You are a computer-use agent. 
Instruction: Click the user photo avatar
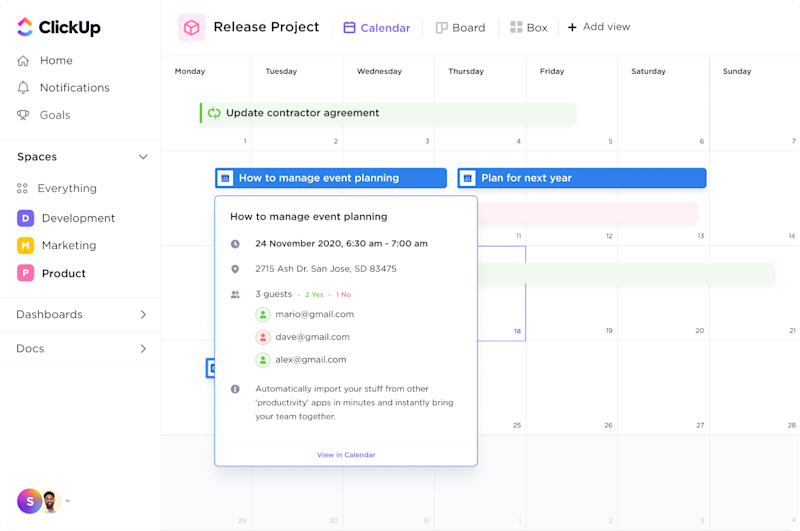(50, 501)
